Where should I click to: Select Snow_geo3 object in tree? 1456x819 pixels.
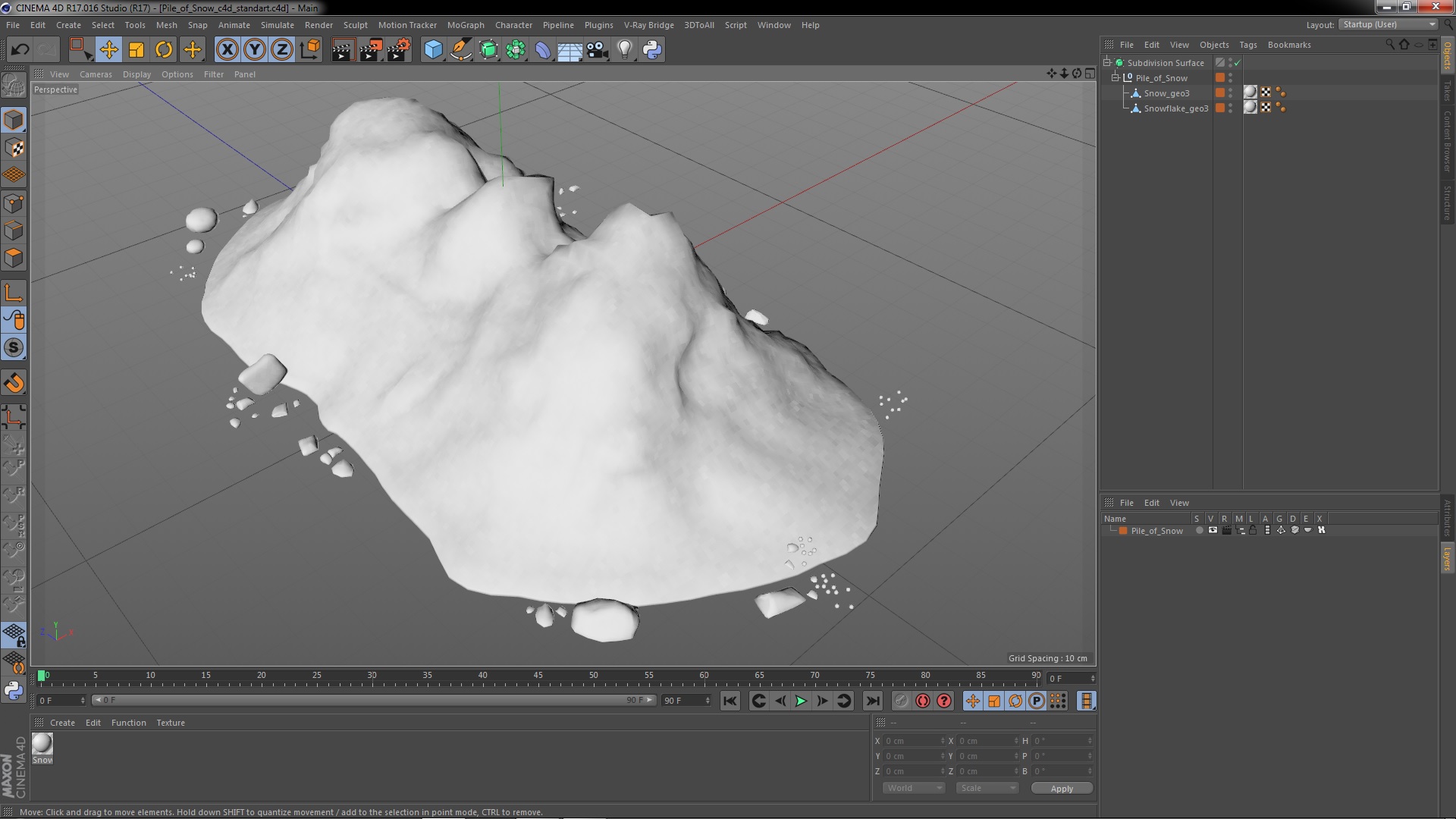click(1166, 93)
